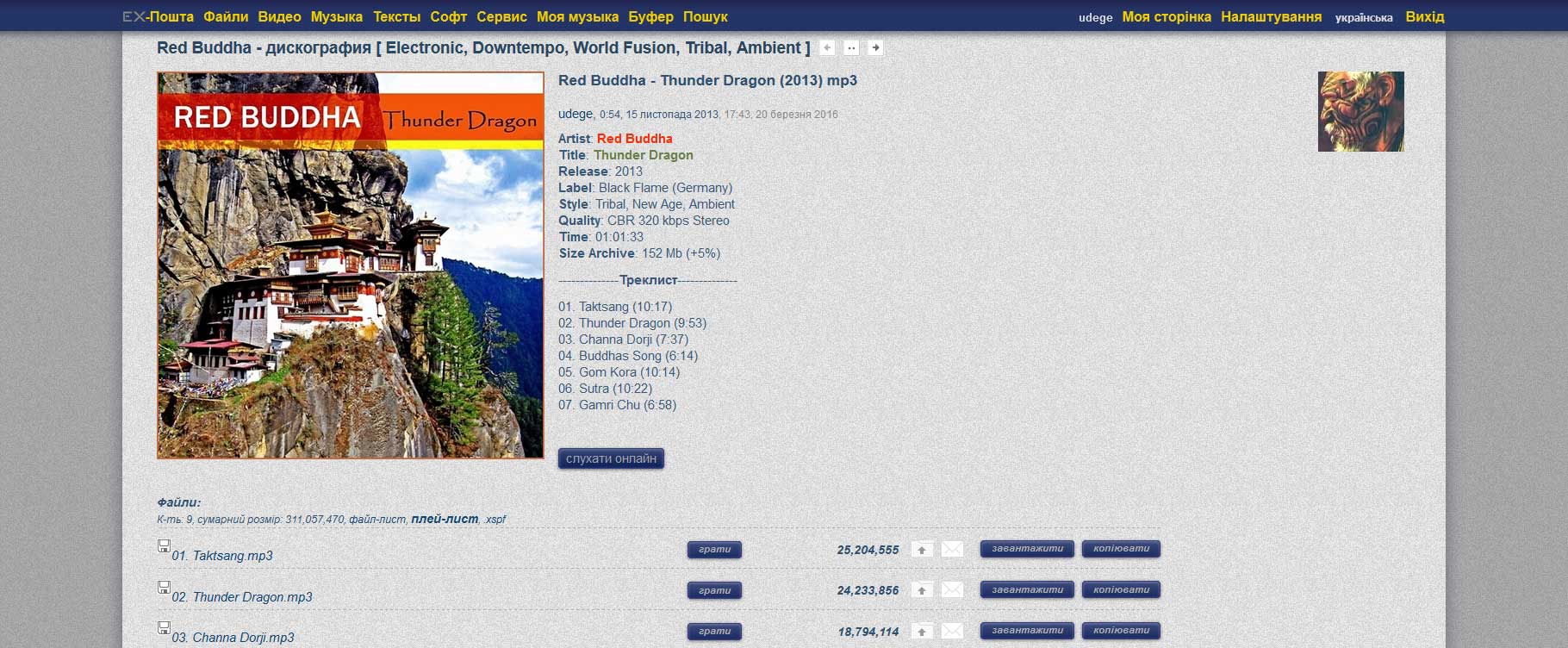Open parent folder via double-dot icon

(851, 47)
